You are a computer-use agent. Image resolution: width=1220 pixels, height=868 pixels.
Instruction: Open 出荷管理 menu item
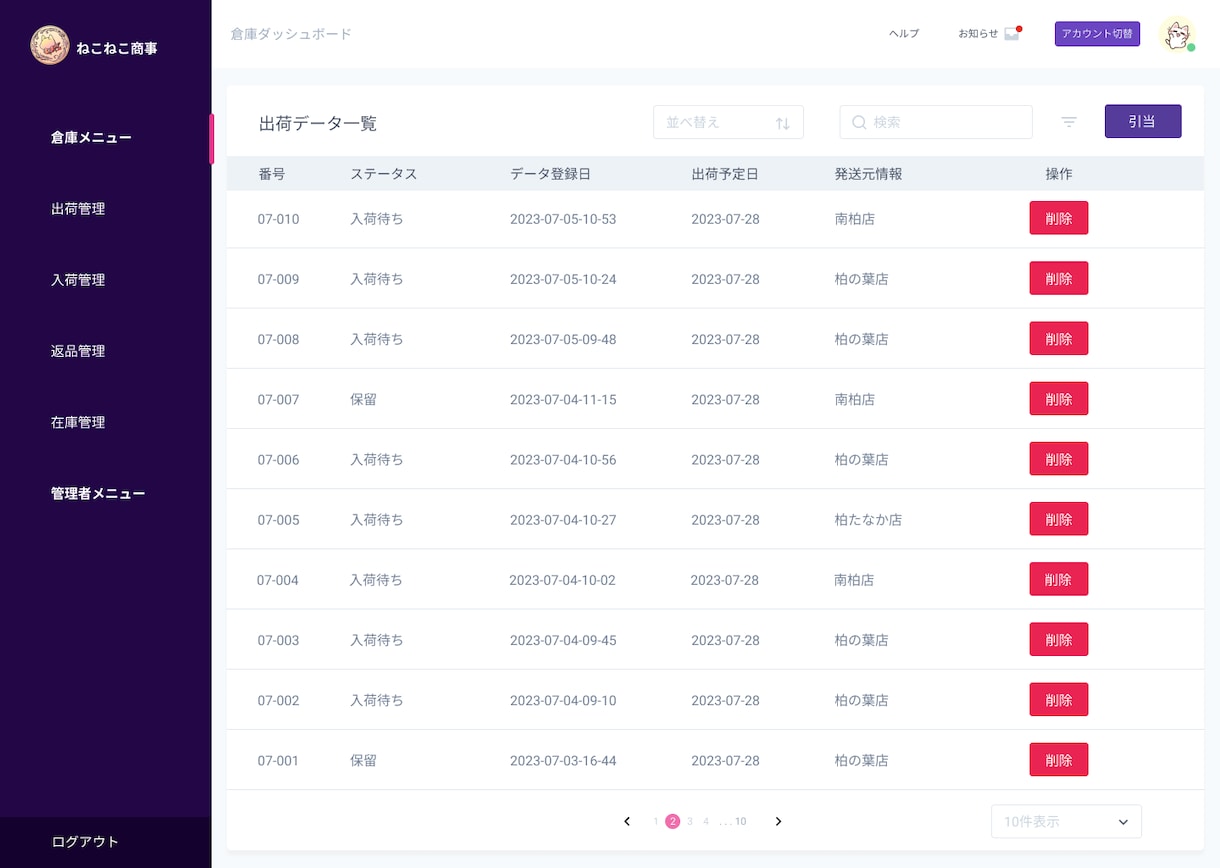point(78,209)
